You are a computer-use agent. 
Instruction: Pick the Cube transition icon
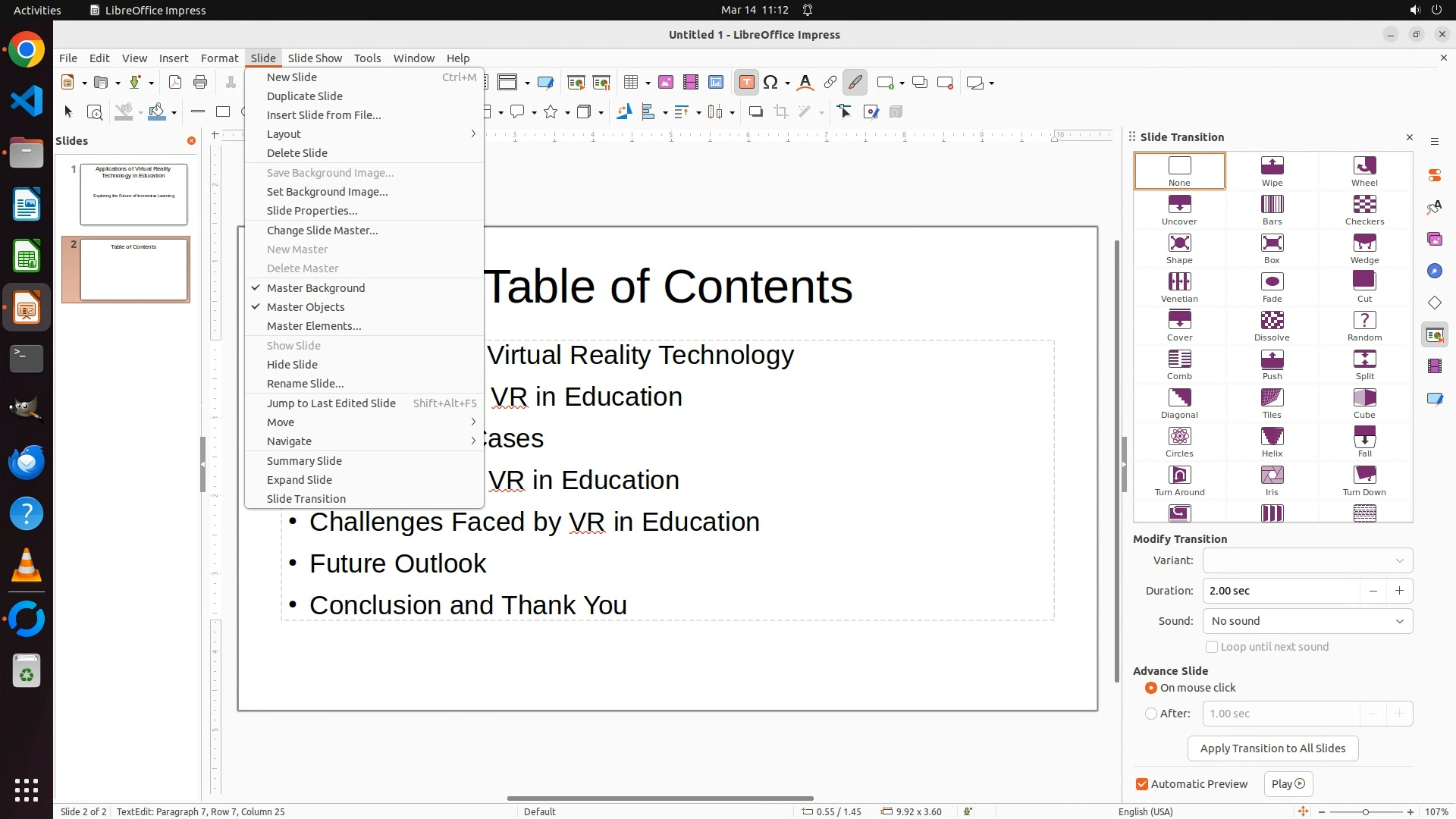(1363, 403)
